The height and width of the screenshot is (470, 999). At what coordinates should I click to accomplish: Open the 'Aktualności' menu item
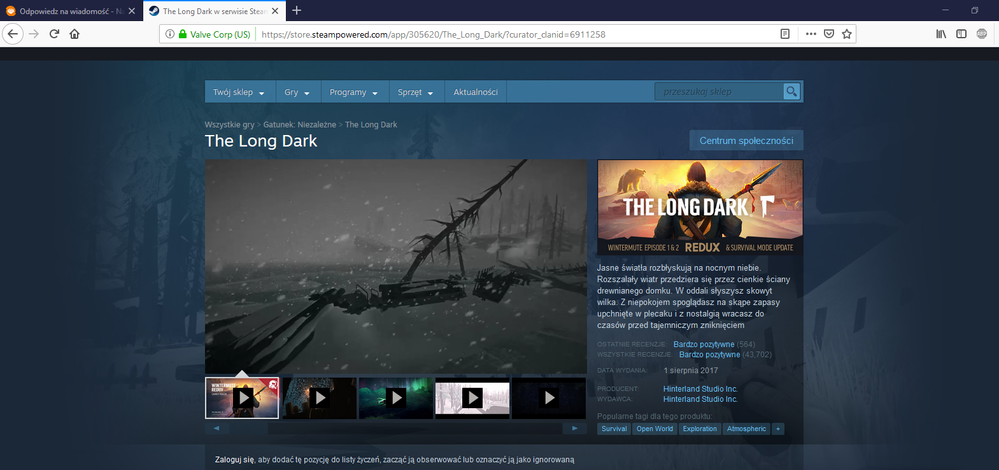click(x=476, y=92)
